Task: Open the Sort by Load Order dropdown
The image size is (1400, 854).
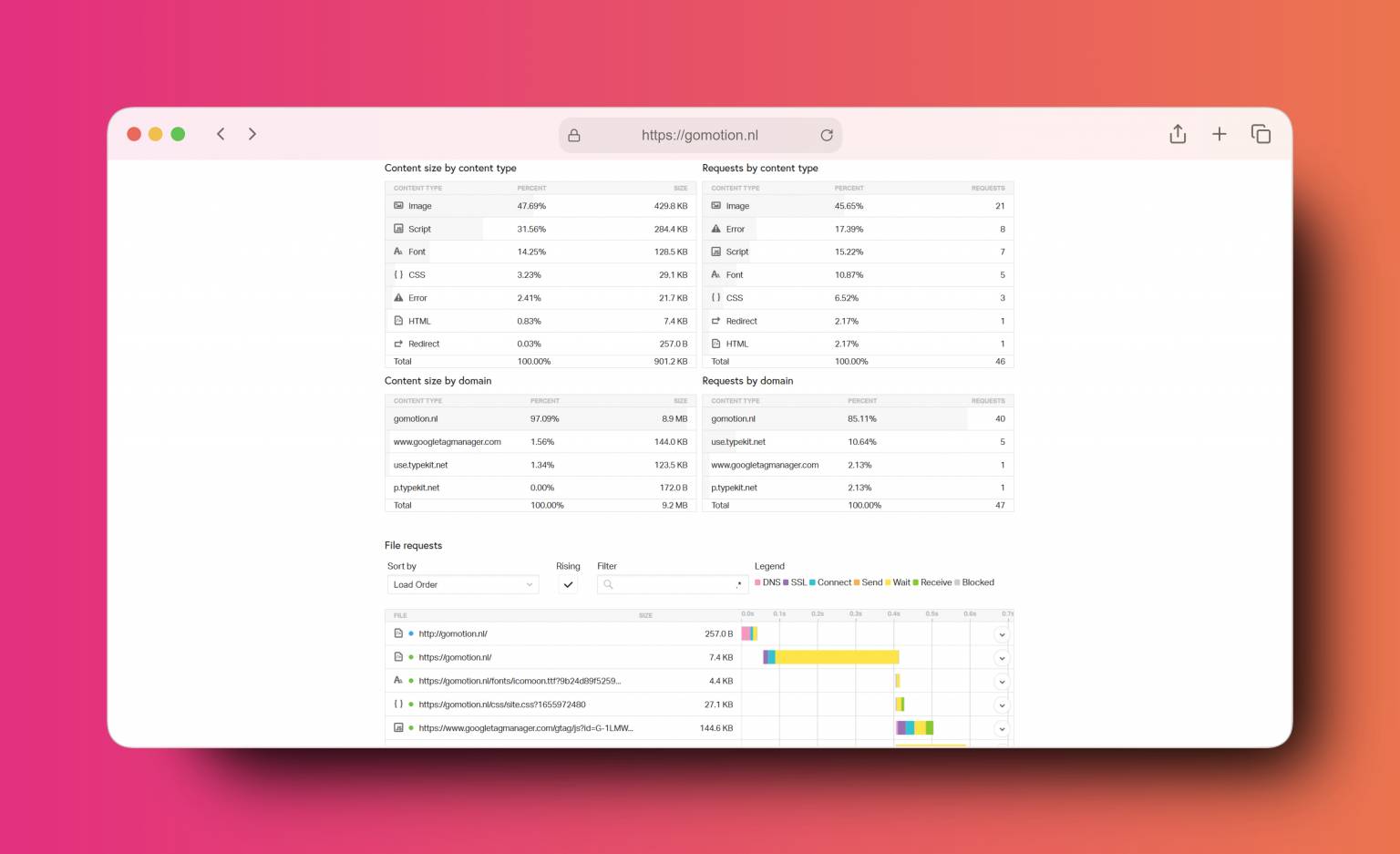Action: (x=462, y=584)
